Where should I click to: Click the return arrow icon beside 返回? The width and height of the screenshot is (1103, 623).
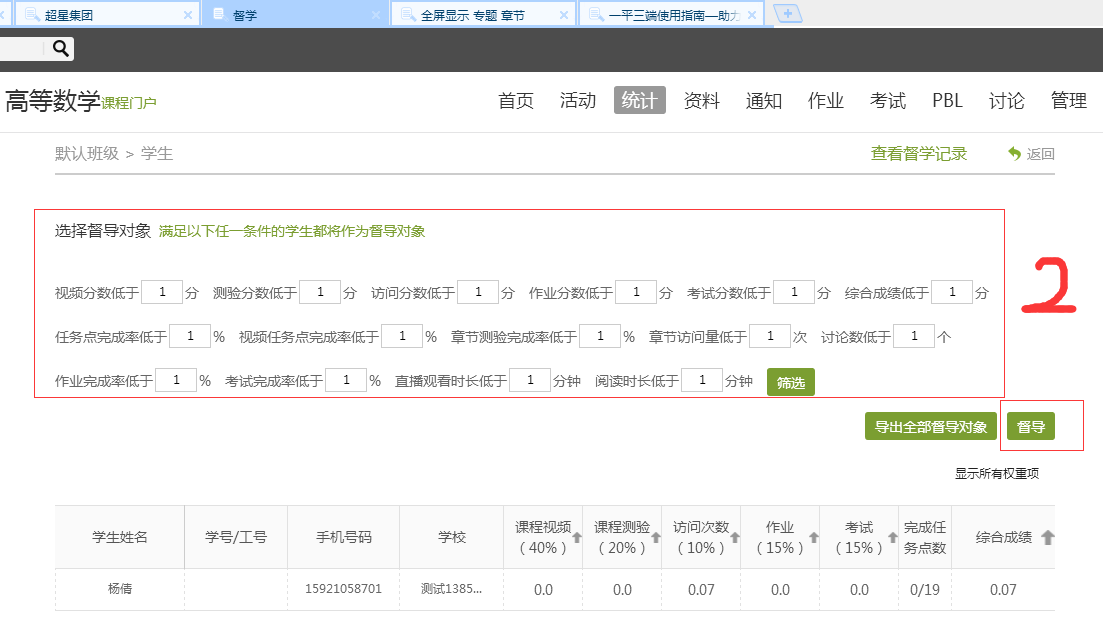(1015, 153)
